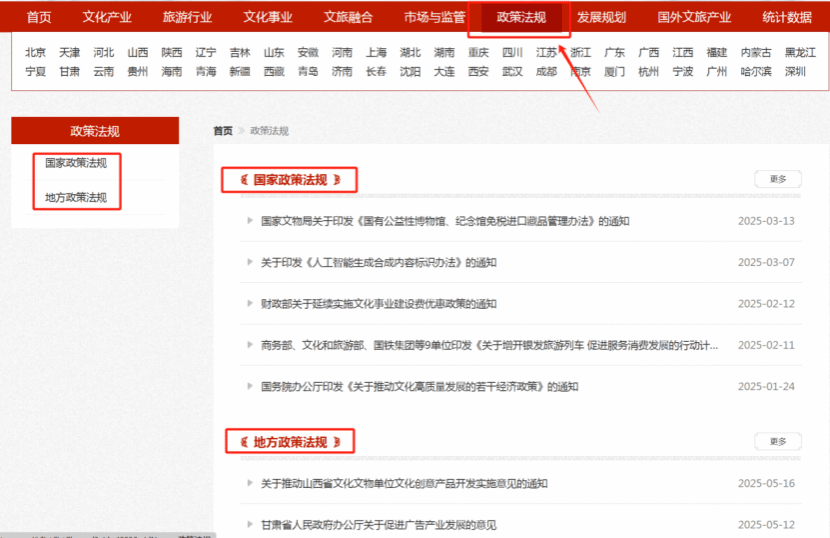Click the 北京 region link
830x538 pixels.
[x=36, y=52]
